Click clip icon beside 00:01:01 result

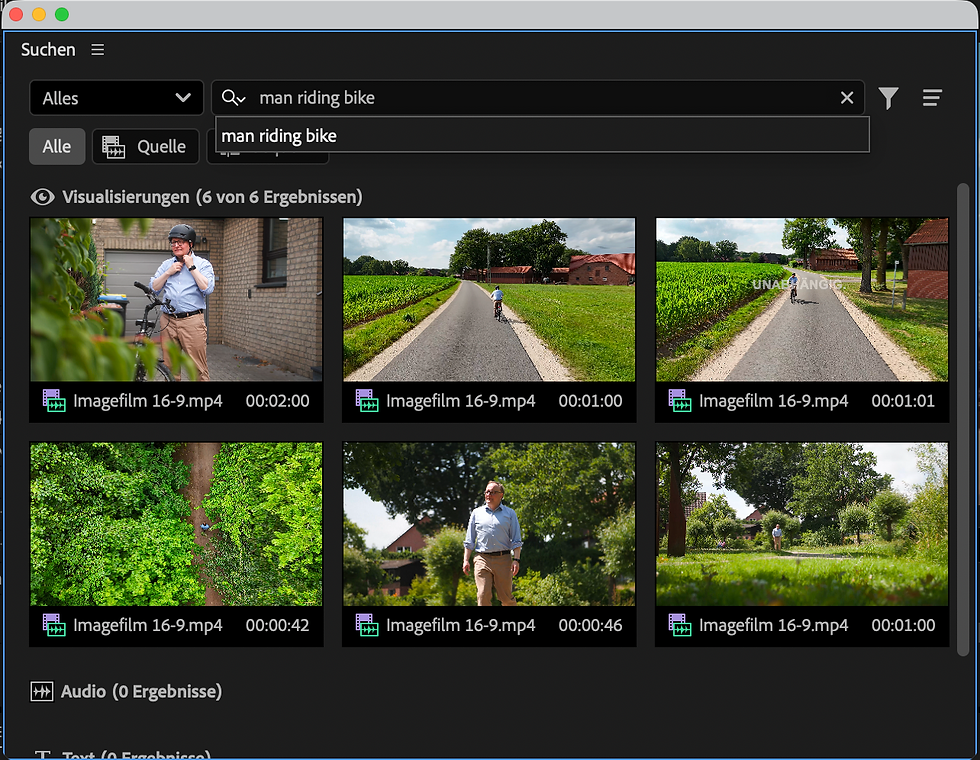(x=680, y=400)
